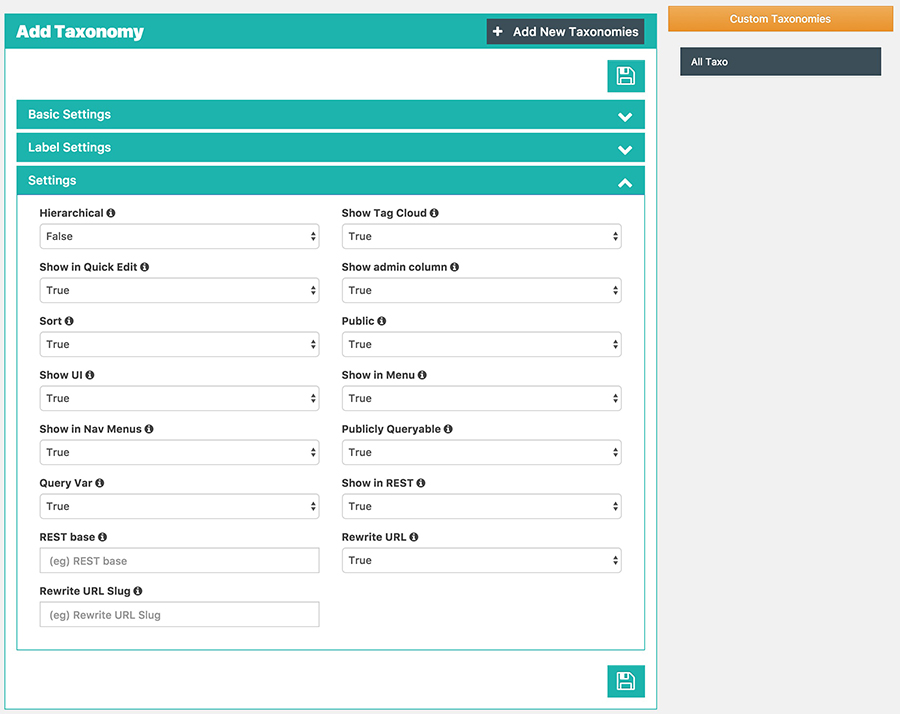Focus the REST base input field
The image size is (900, 714).
[x=179, y=560]
